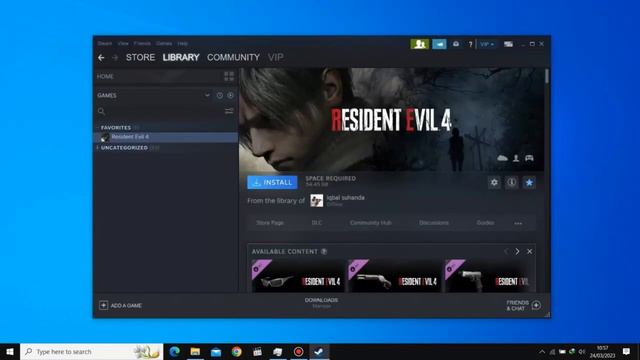Screen dimensions: 640x360
Task: Open the blue announcements megaphone icon
Action: [x=439, y=44]
